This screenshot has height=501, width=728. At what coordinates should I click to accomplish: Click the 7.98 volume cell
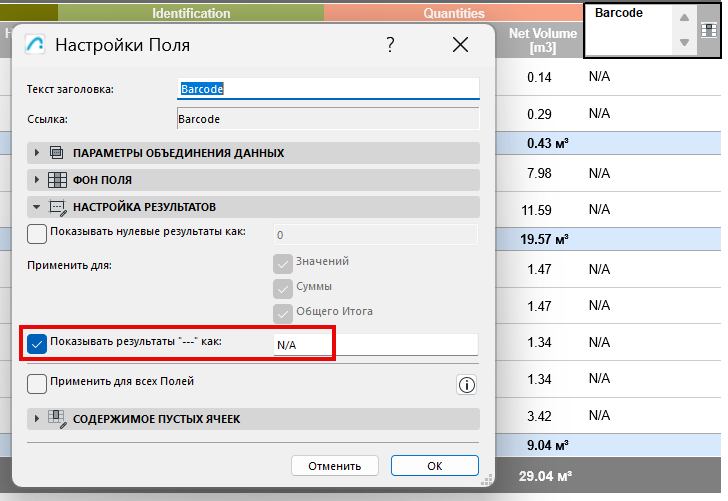(x=539, y=173)
